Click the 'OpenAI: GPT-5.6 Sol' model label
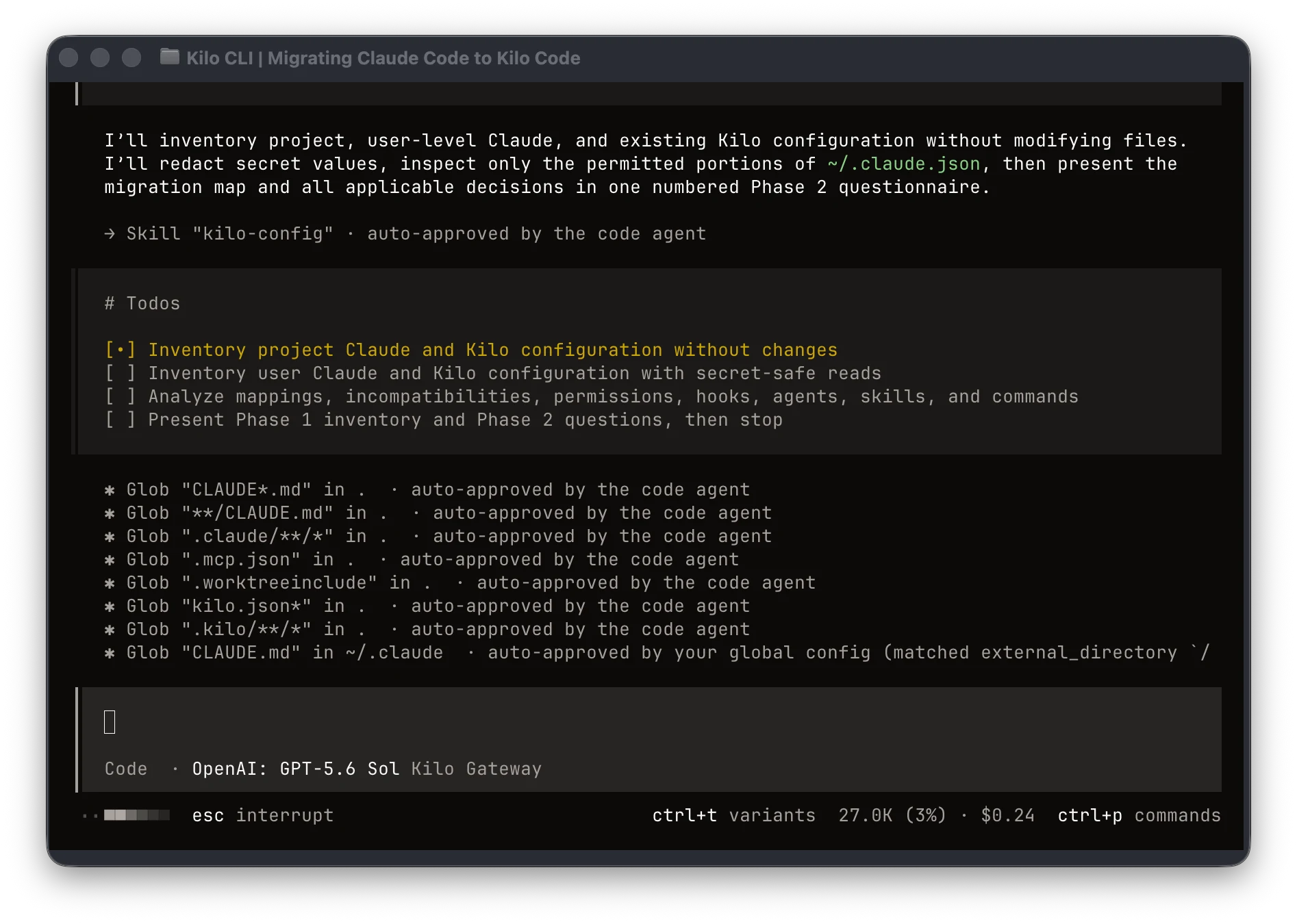1297x924 pixels. (x=296, y=769)
